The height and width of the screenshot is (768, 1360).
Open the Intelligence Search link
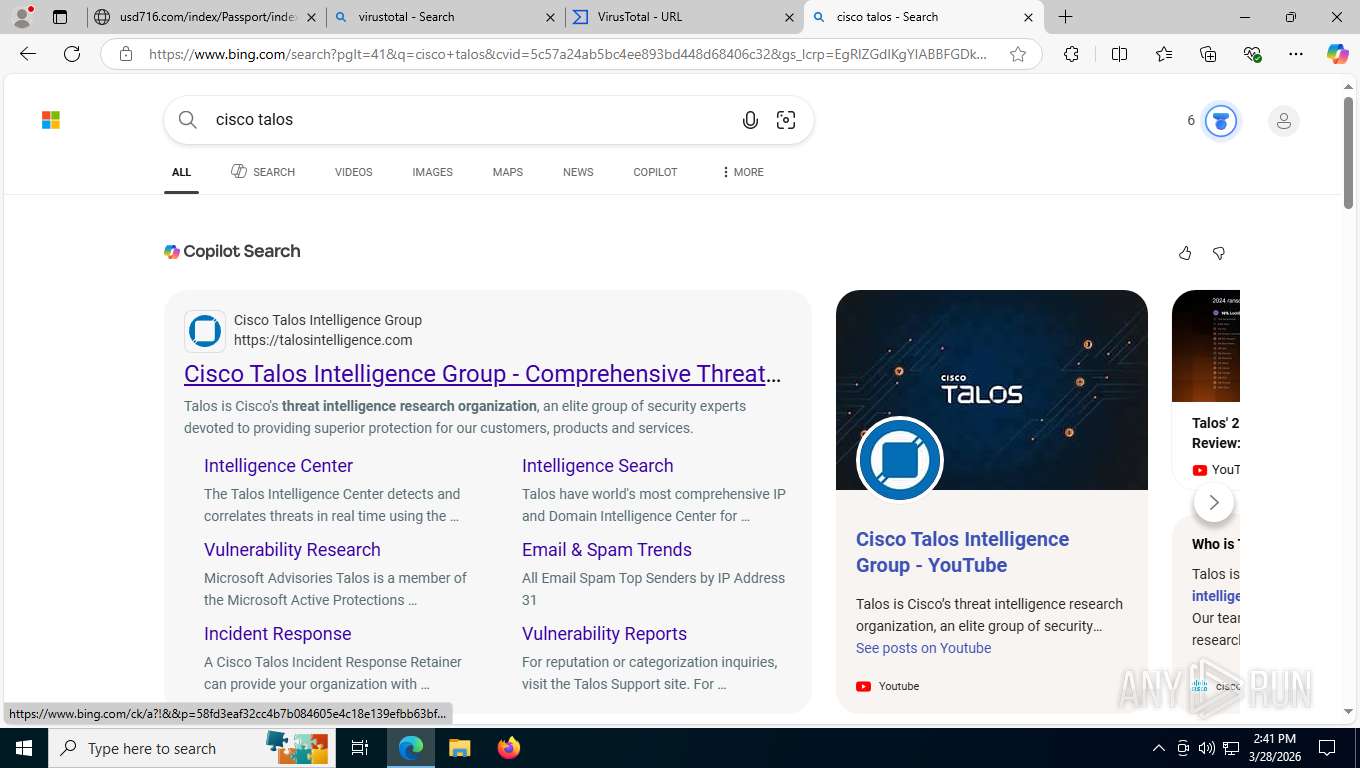[598, 466]
